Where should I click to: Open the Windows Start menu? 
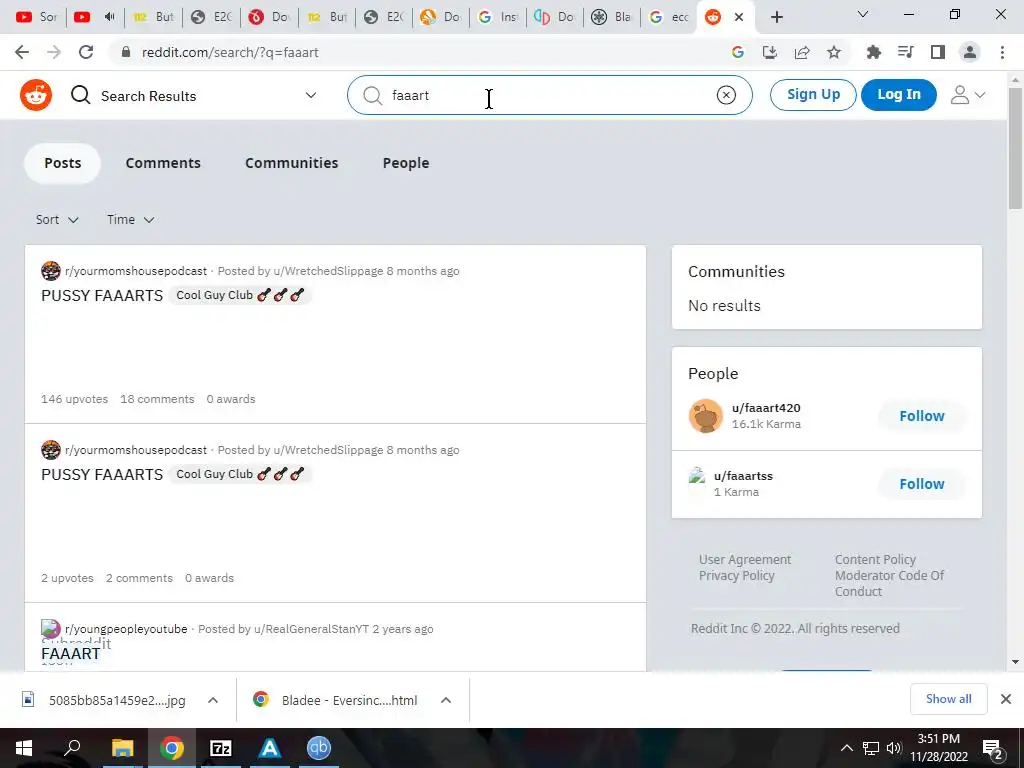click(24, 748)
